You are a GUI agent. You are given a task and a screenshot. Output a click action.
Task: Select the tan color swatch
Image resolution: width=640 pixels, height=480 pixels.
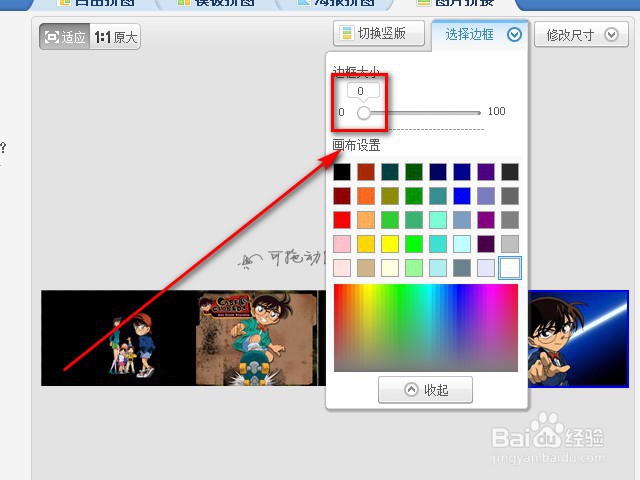[x=366, y=268]
